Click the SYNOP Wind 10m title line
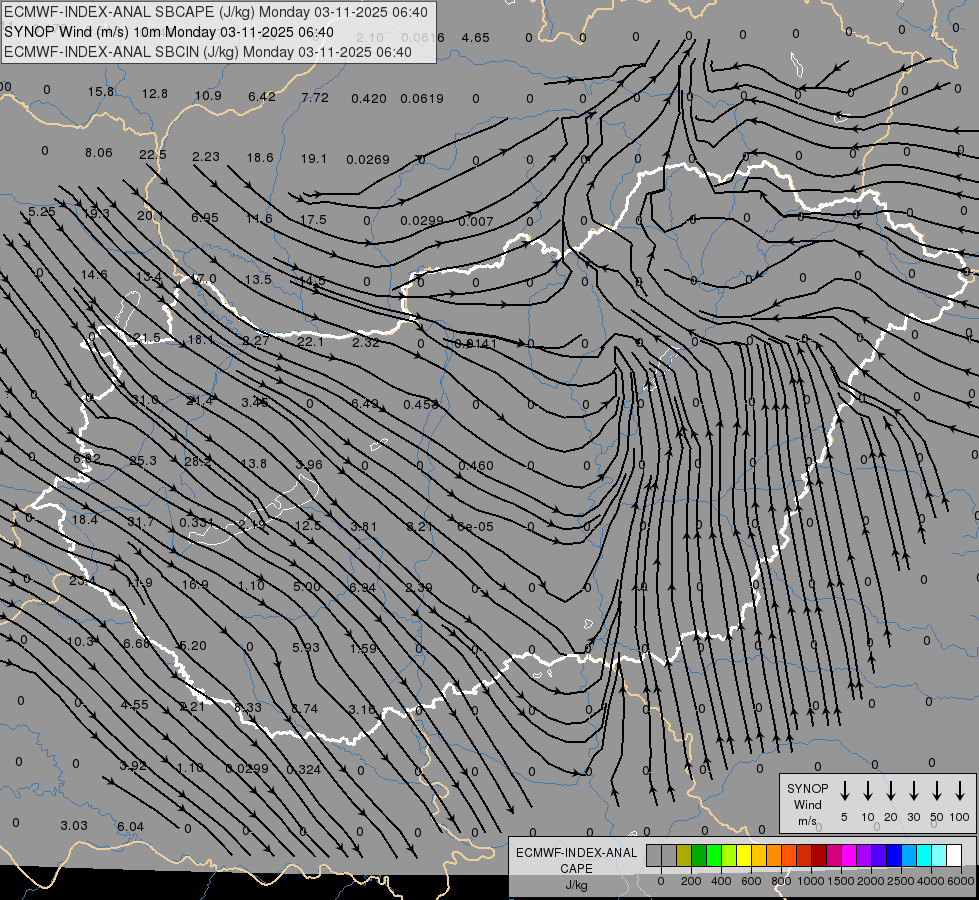 tap(169, 32)
